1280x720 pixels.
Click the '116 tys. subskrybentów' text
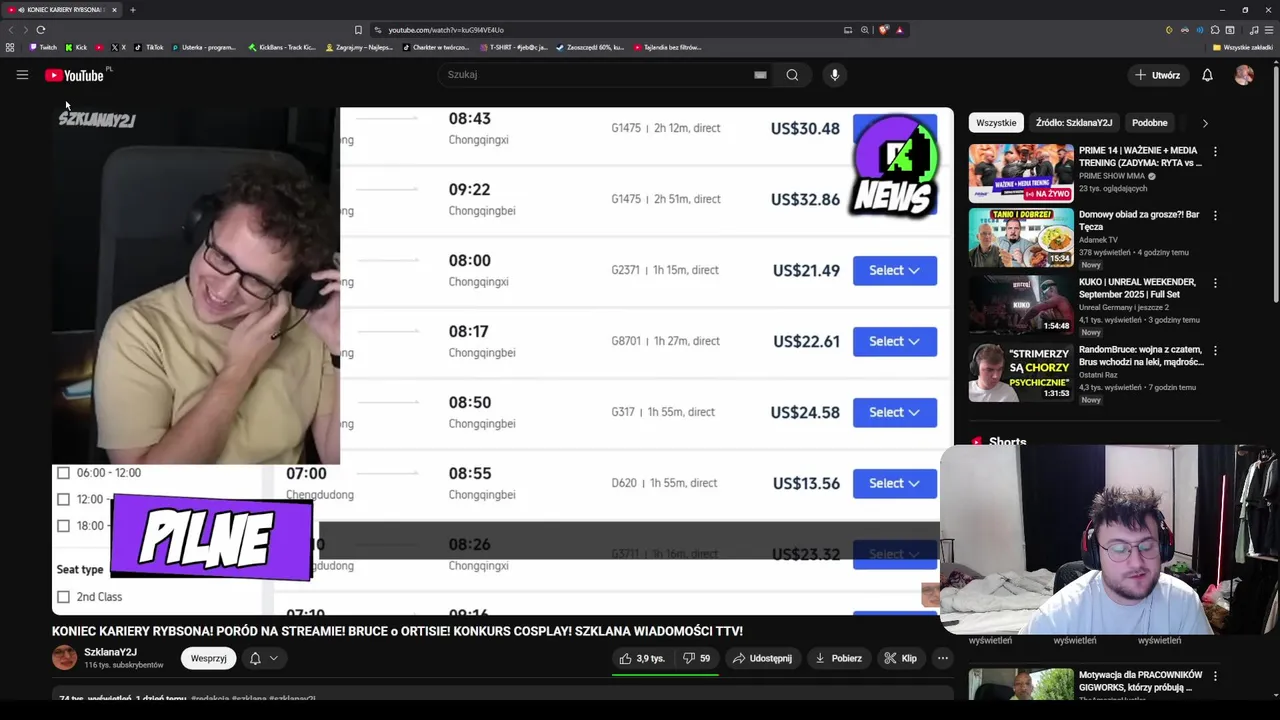point(124,665)
